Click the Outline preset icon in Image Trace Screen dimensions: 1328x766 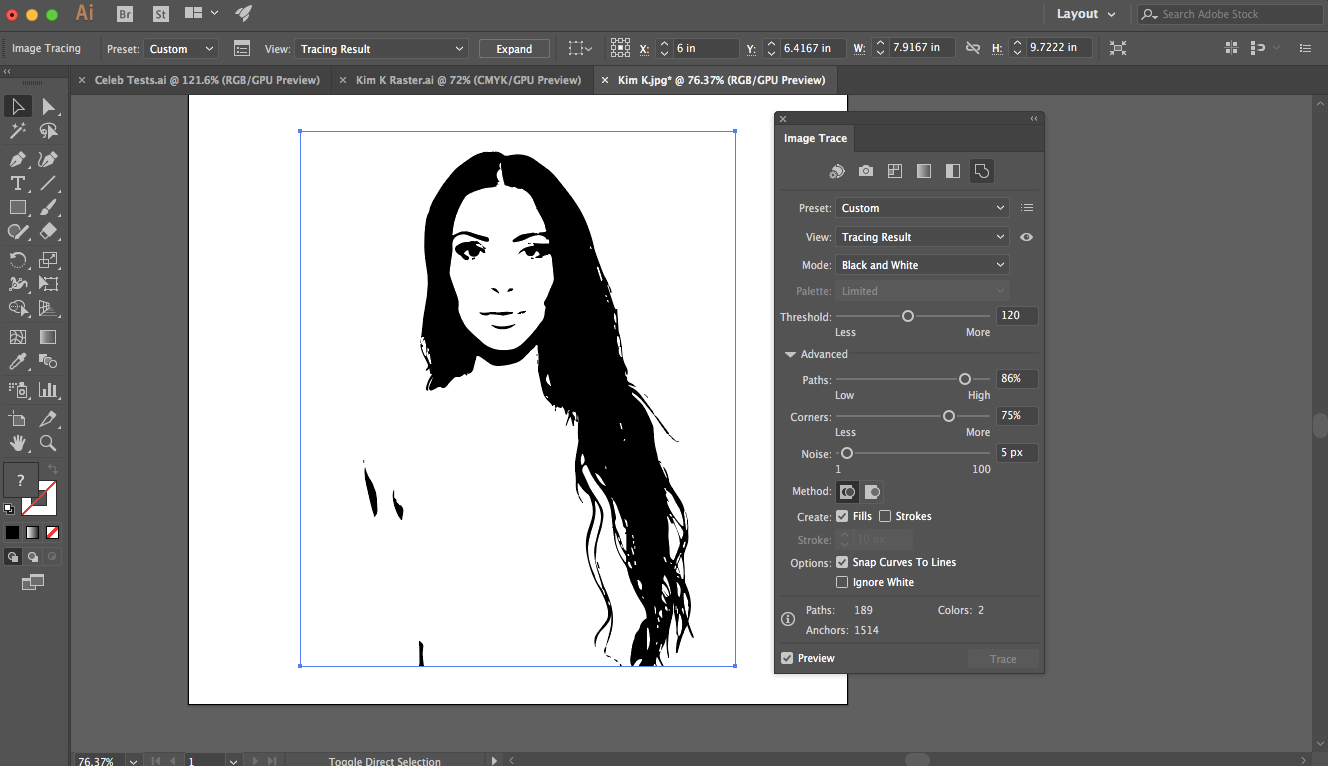[981, 170]
